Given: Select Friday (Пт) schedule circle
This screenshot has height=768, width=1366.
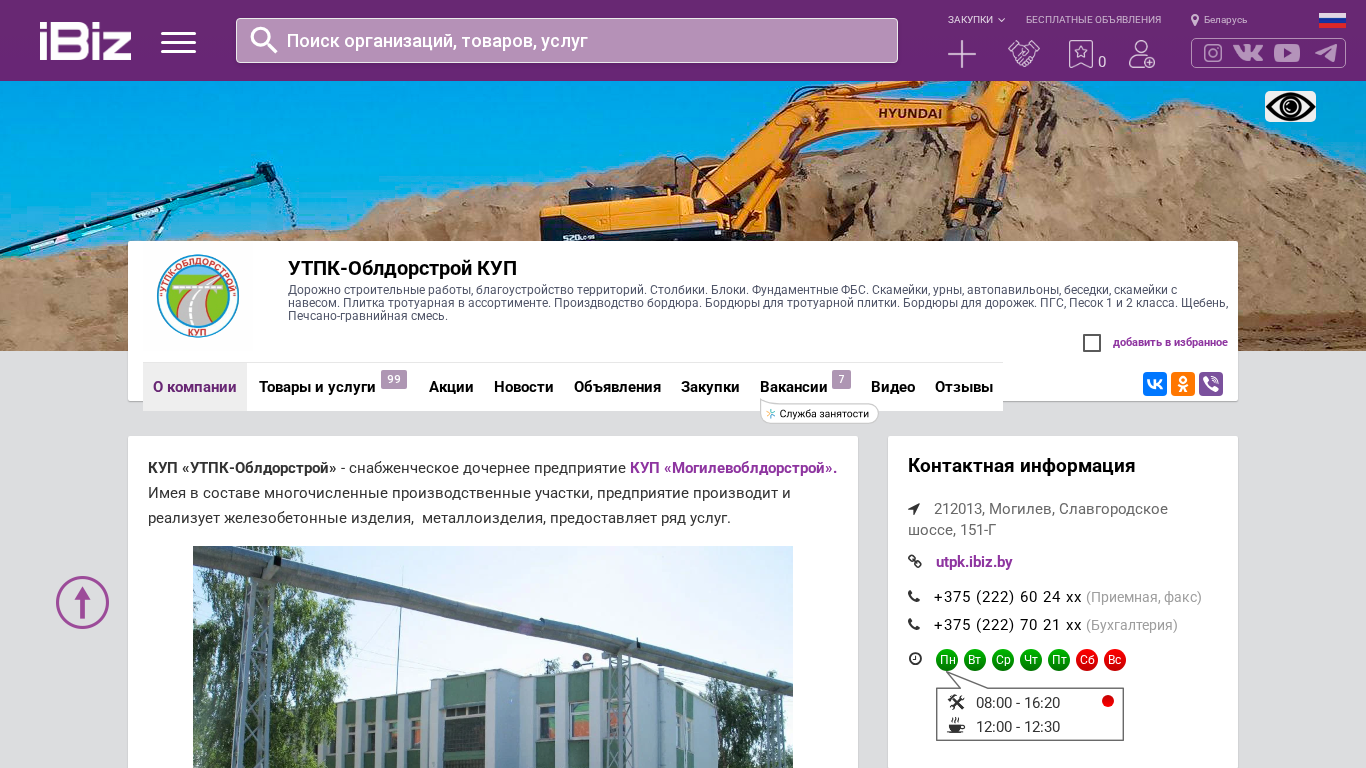Looking at the screenshot, I should pyautogui.click(x=1059, y=660).
